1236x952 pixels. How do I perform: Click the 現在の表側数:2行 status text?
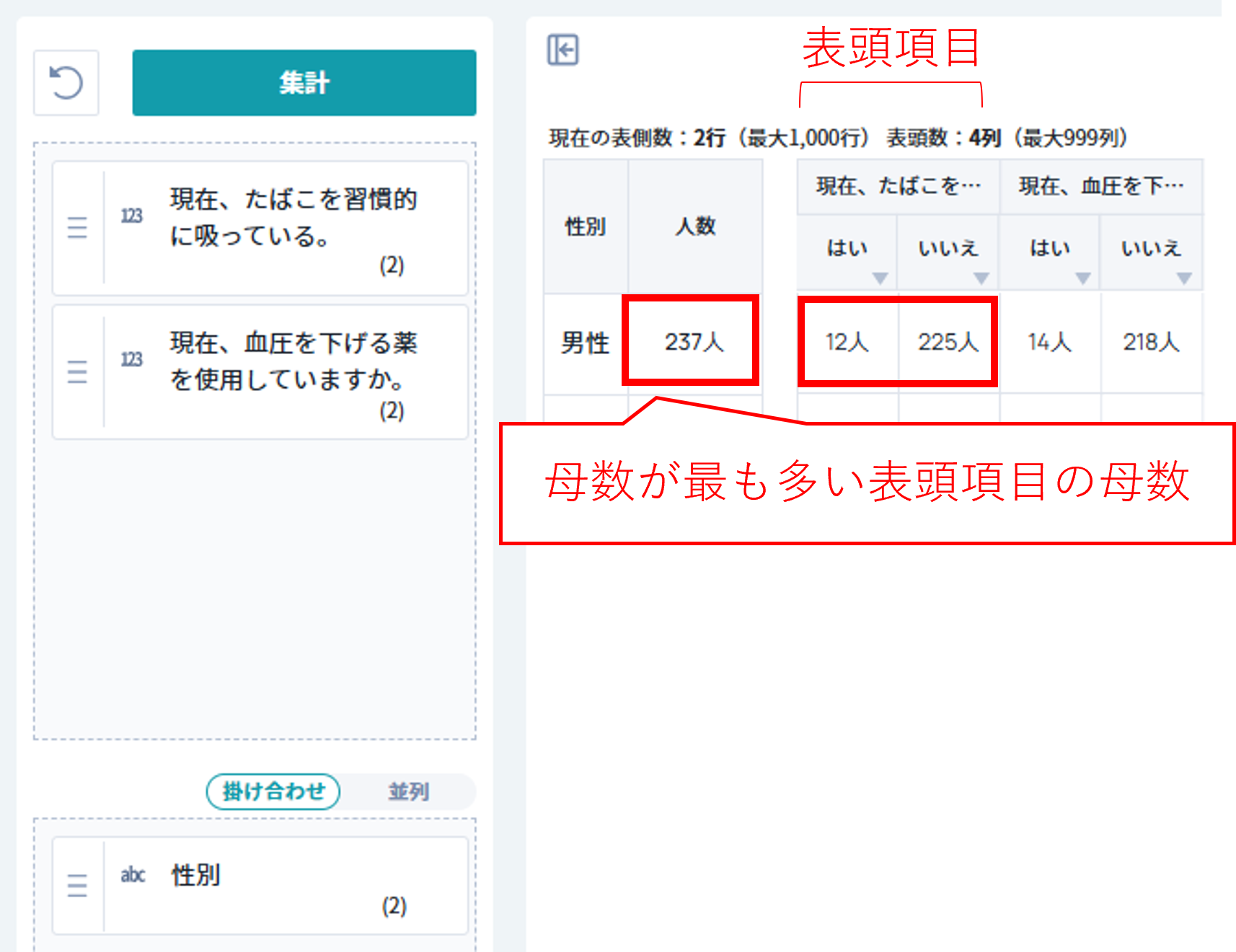[x=637, y=138]
